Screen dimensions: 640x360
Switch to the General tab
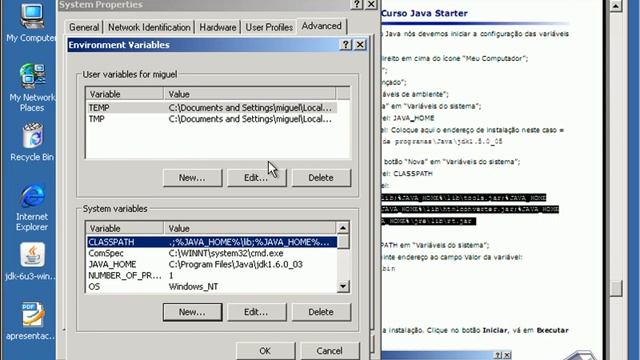[x=84, y=27]
